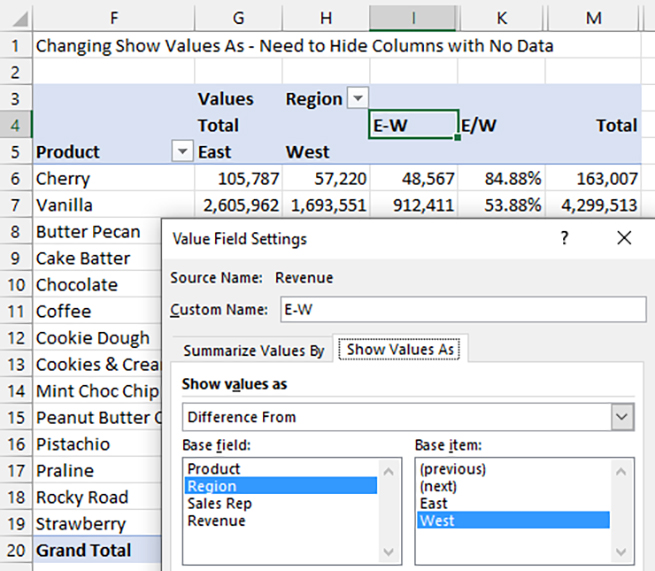Click the E/W header cell
The width and height of the screenshot is (655, 571).
pyautogui.click(x=502, y=125)
